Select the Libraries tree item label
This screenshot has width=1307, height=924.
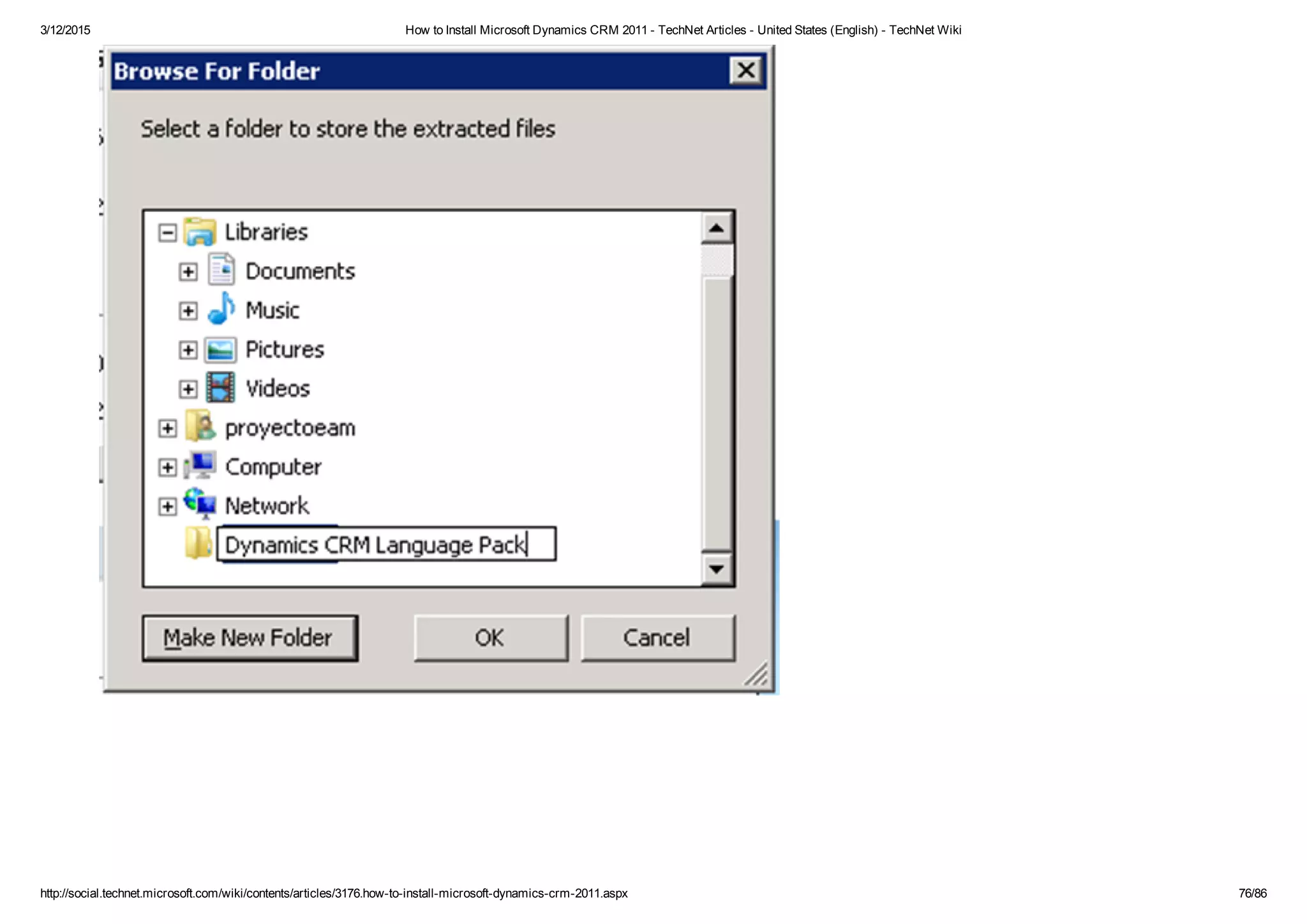pyautogui.click(x=266, y=232)
